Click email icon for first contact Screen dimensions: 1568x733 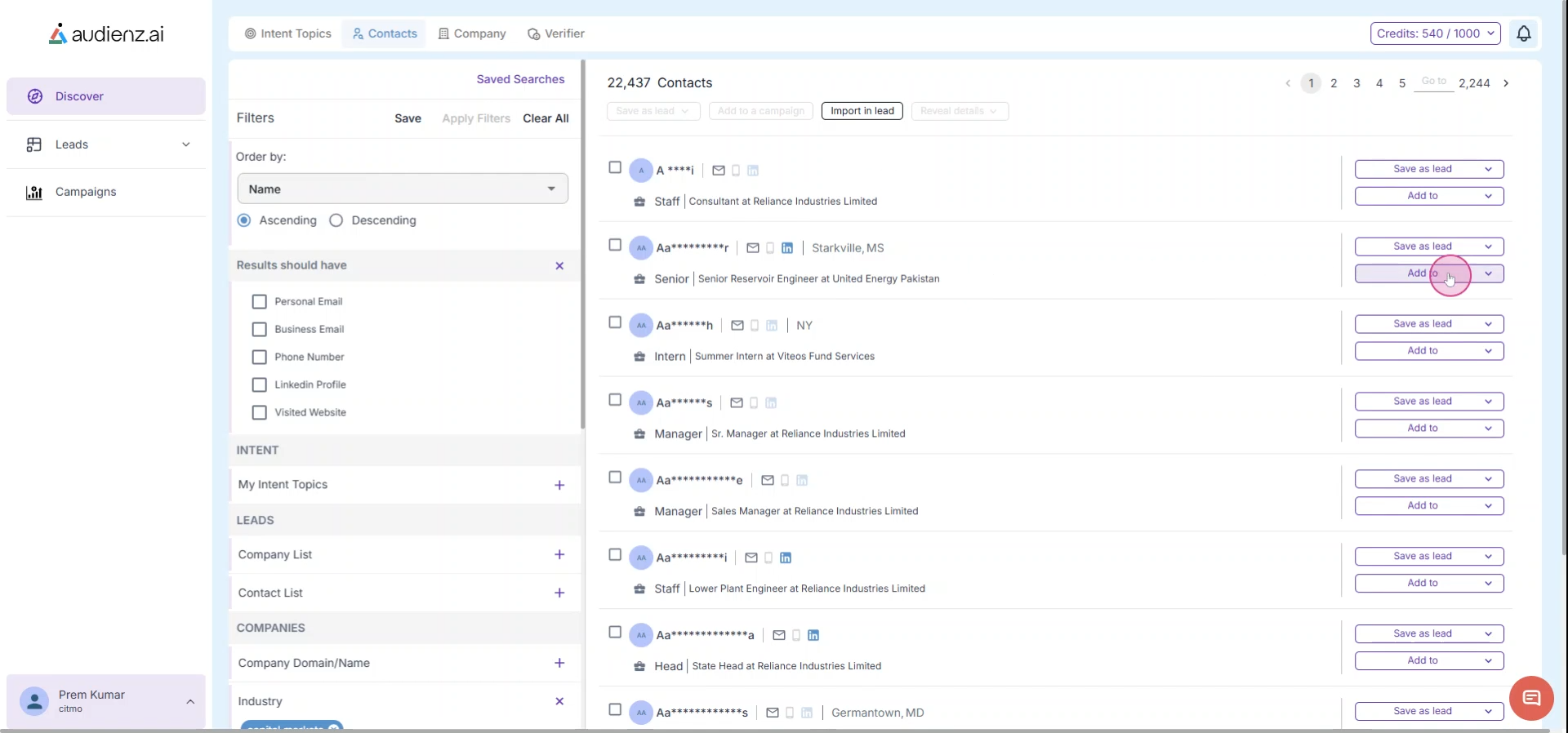[x=719, y=171]
